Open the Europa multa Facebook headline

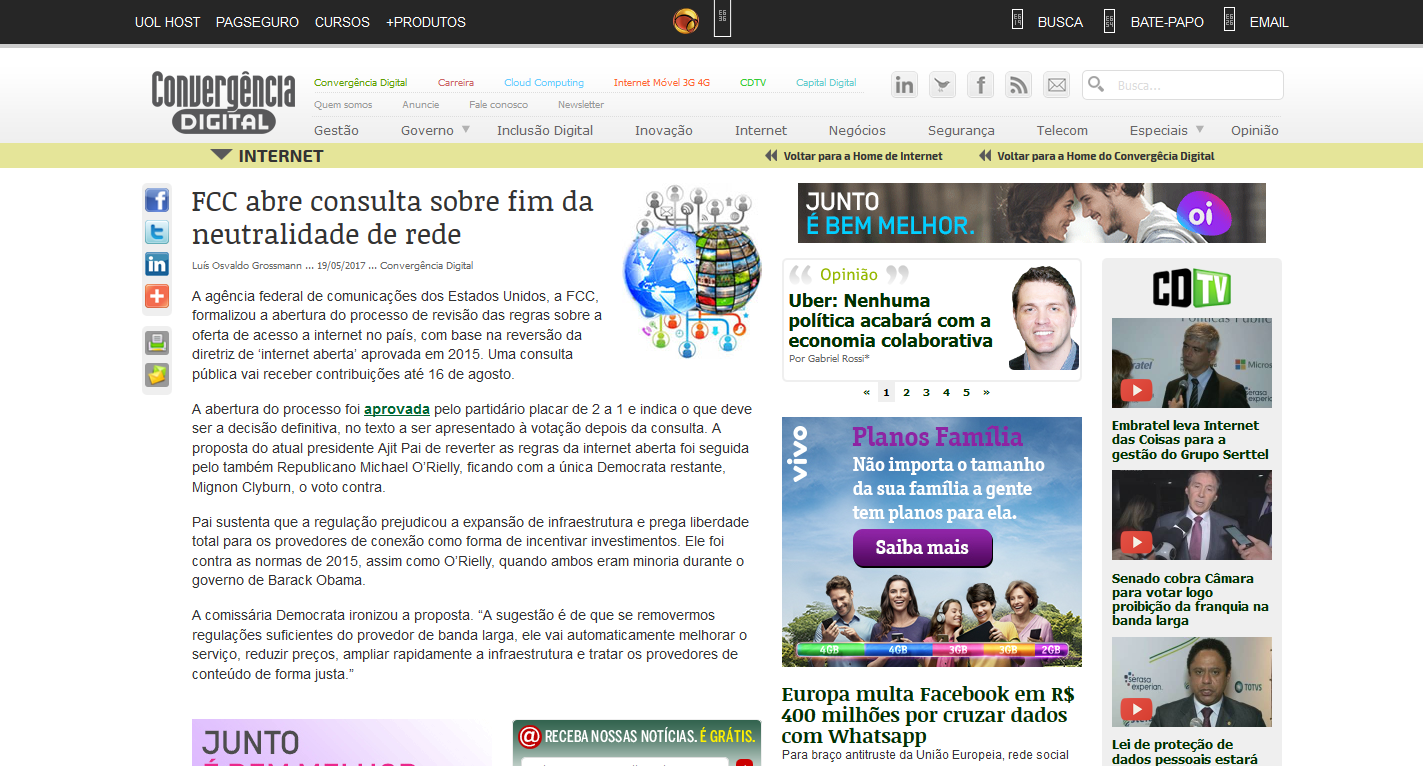coord(928,715)
